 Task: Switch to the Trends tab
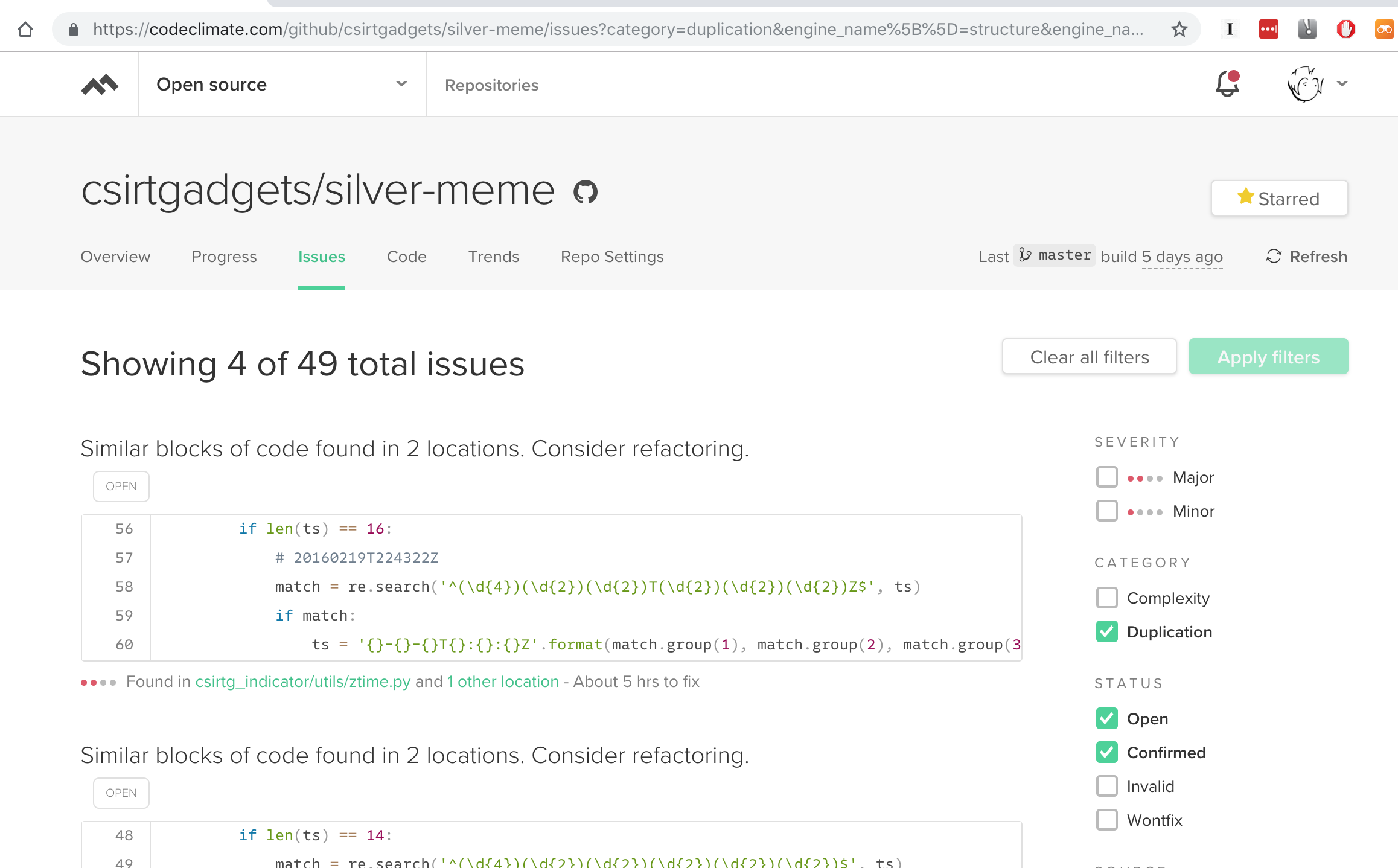tap(493, 257)
